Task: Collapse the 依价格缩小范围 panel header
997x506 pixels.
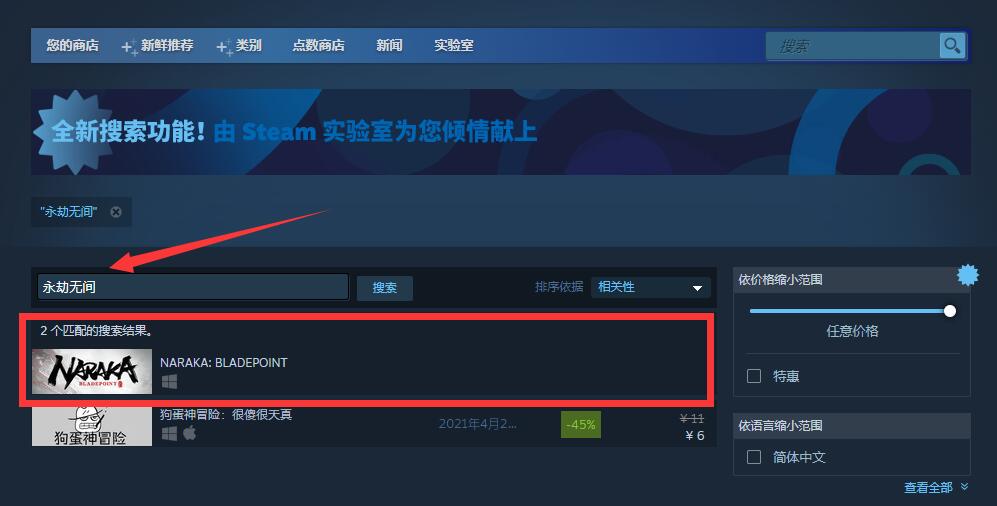Action: (x=851, y=280)
